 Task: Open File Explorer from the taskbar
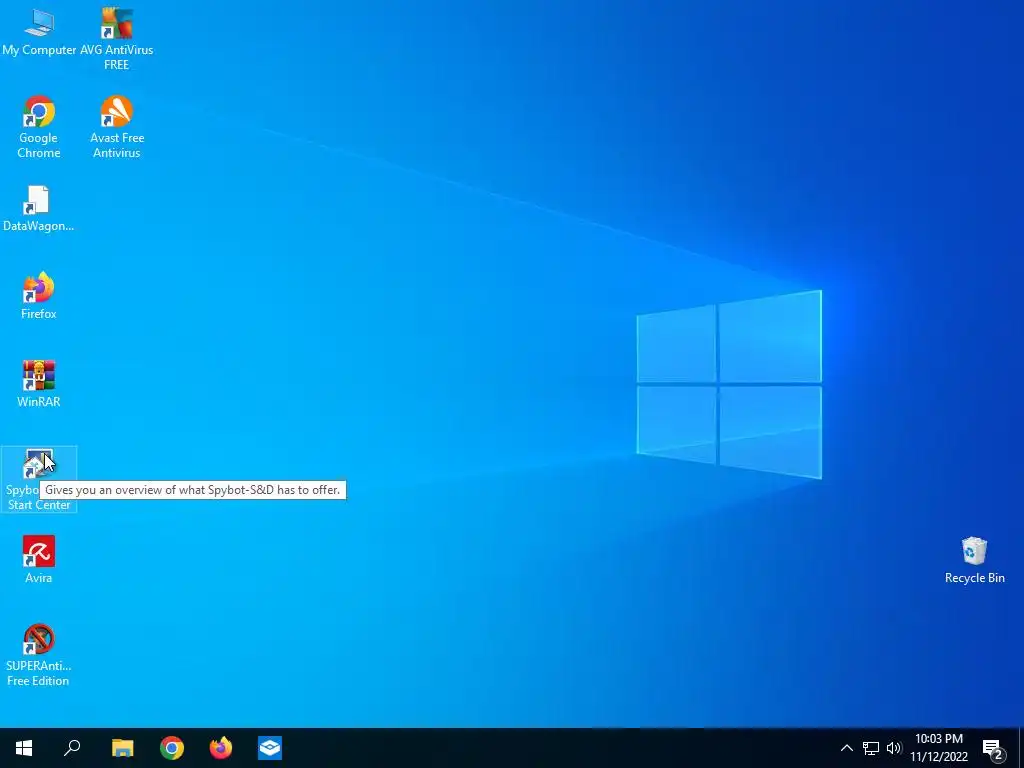coord(122,748)
